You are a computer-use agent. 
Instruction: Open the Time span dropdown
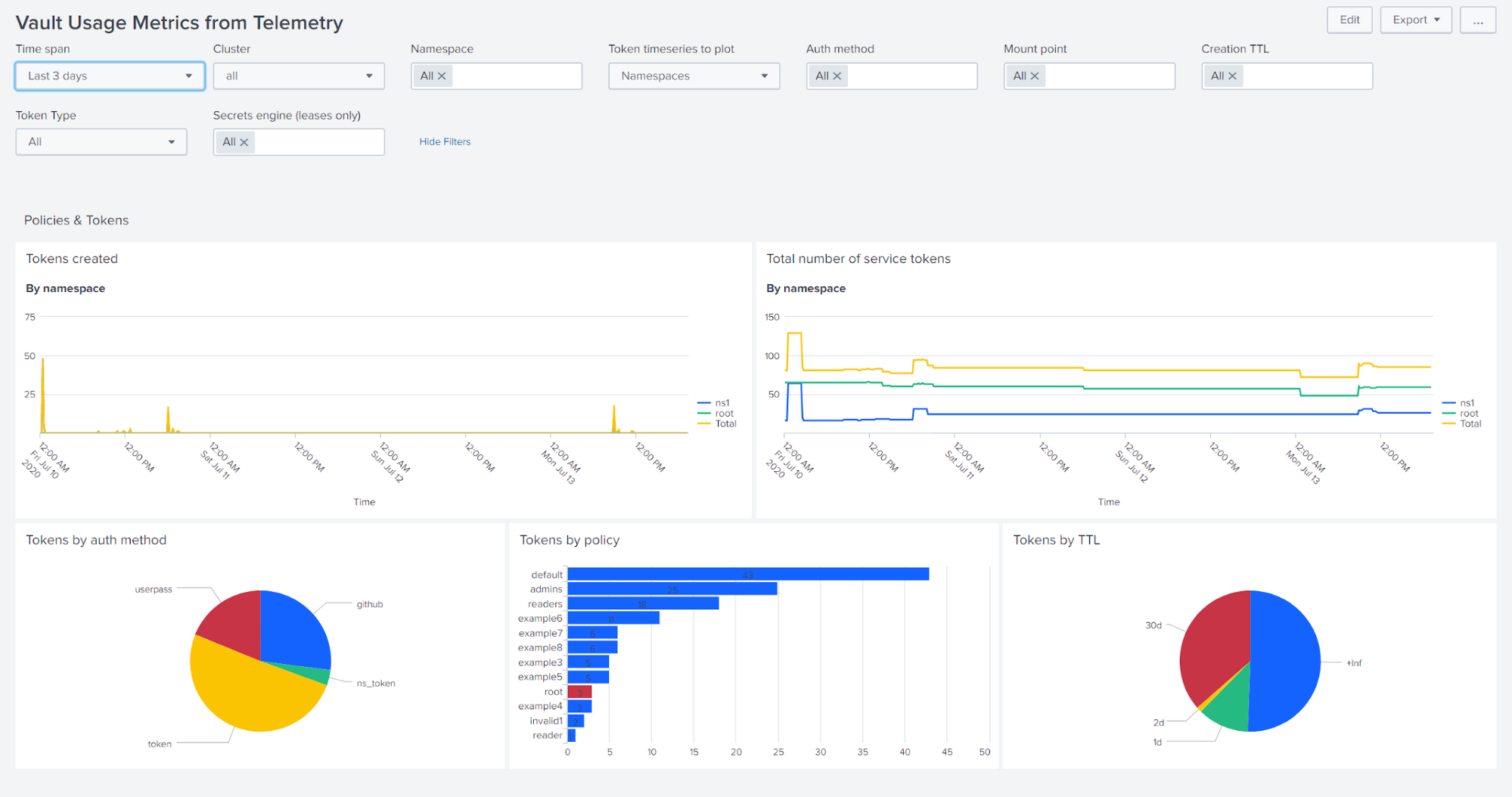[x=110, y=76]
